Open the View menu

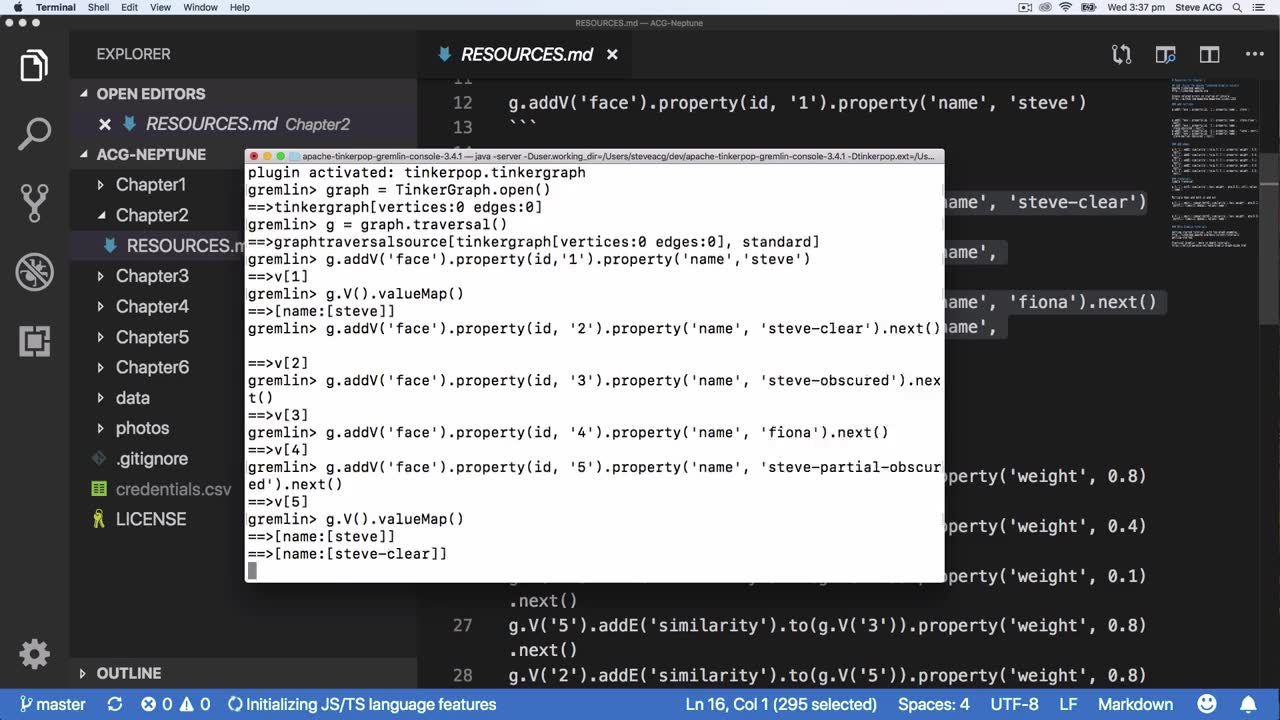(x=161, y=7)
